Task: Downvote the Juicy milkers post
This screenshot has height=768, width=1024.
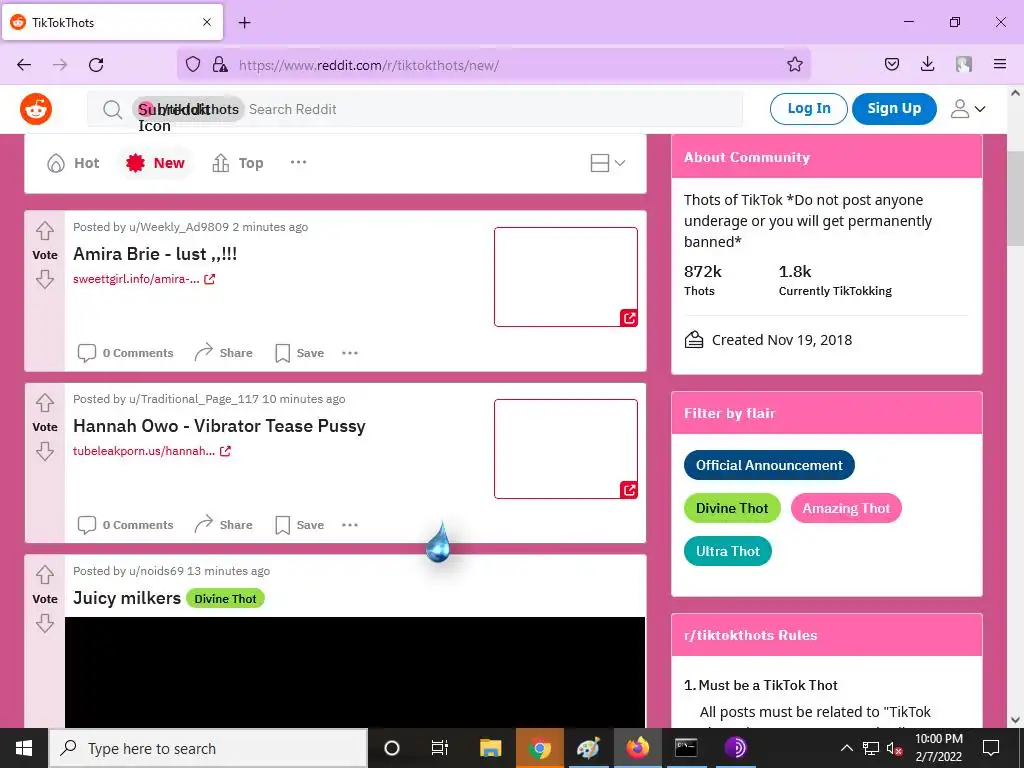Action: pos(44,624)
